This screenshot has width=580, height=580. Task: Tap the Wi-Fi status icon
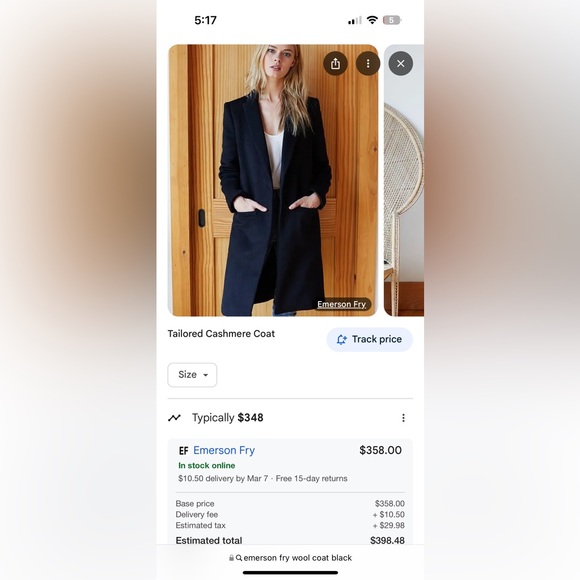[372, 20]
